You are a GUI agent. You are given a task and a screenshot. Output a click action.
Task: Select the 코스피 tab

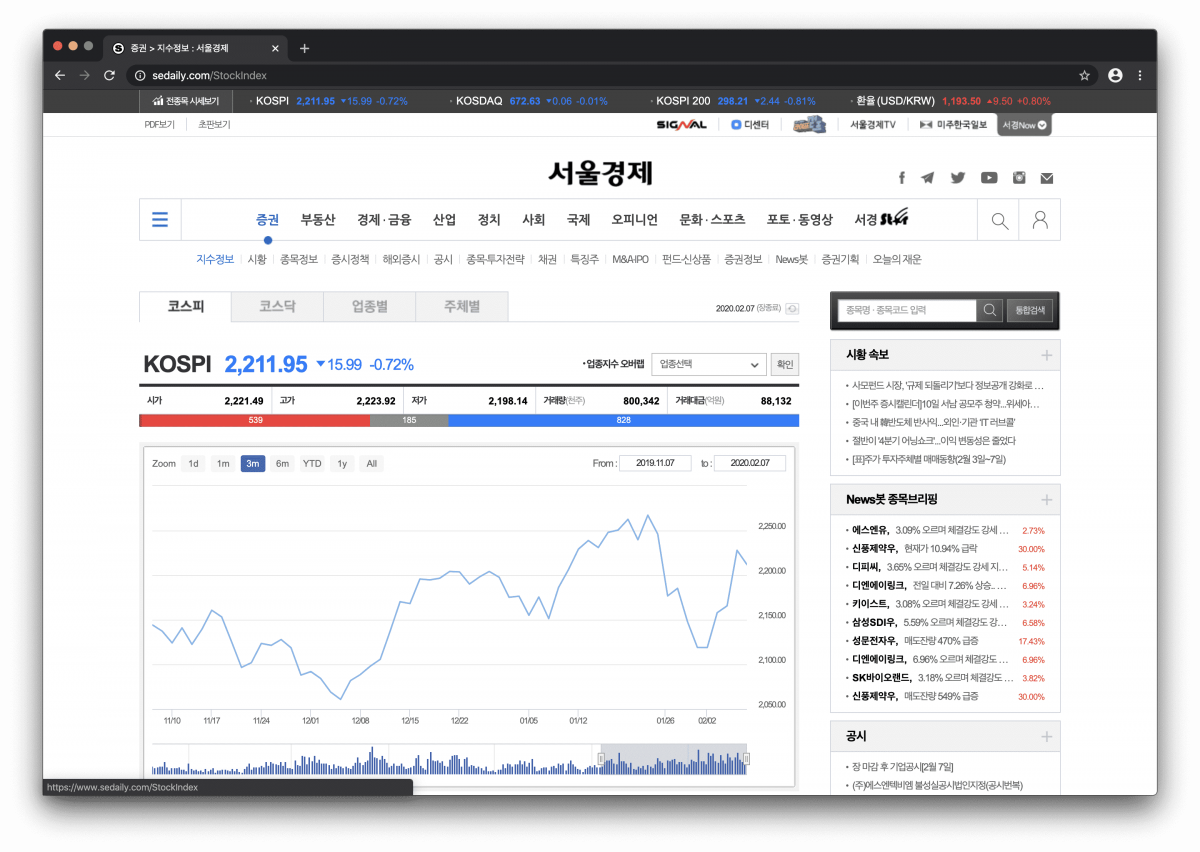tap(185, 306)
